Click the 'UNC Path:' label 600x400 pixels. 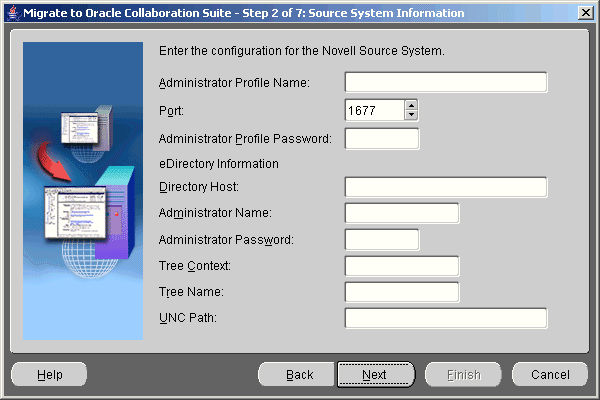[x=188, y=318]
